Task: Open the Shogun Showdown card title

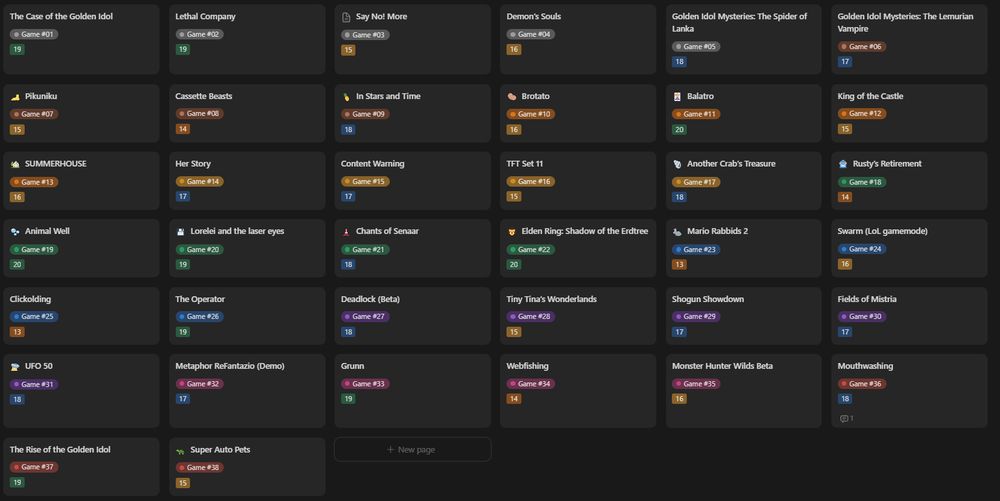Action: click(708, 299)
